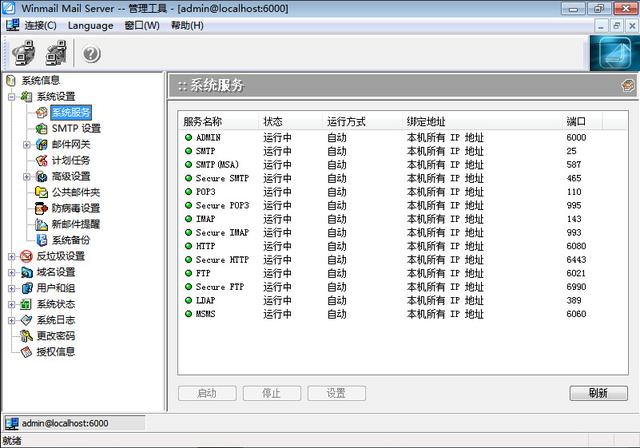640x448 pixels.
Task: Expand the 反垃圾设置 tree node
Action: pyautogui.click(x=12, y=256)
